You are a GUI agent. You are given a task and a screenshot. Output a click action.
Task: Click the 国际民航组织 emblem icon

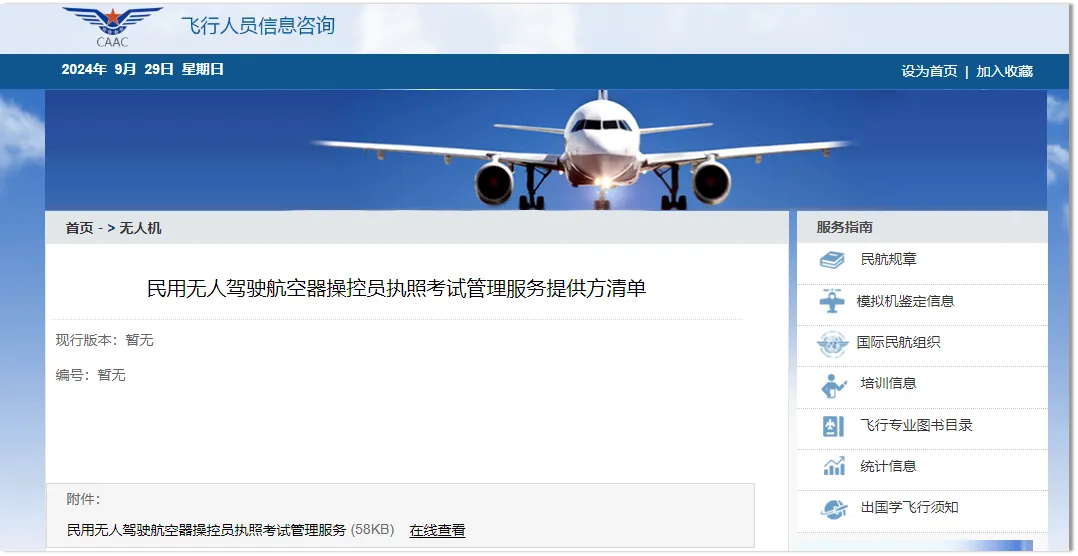tap(833, 344)
